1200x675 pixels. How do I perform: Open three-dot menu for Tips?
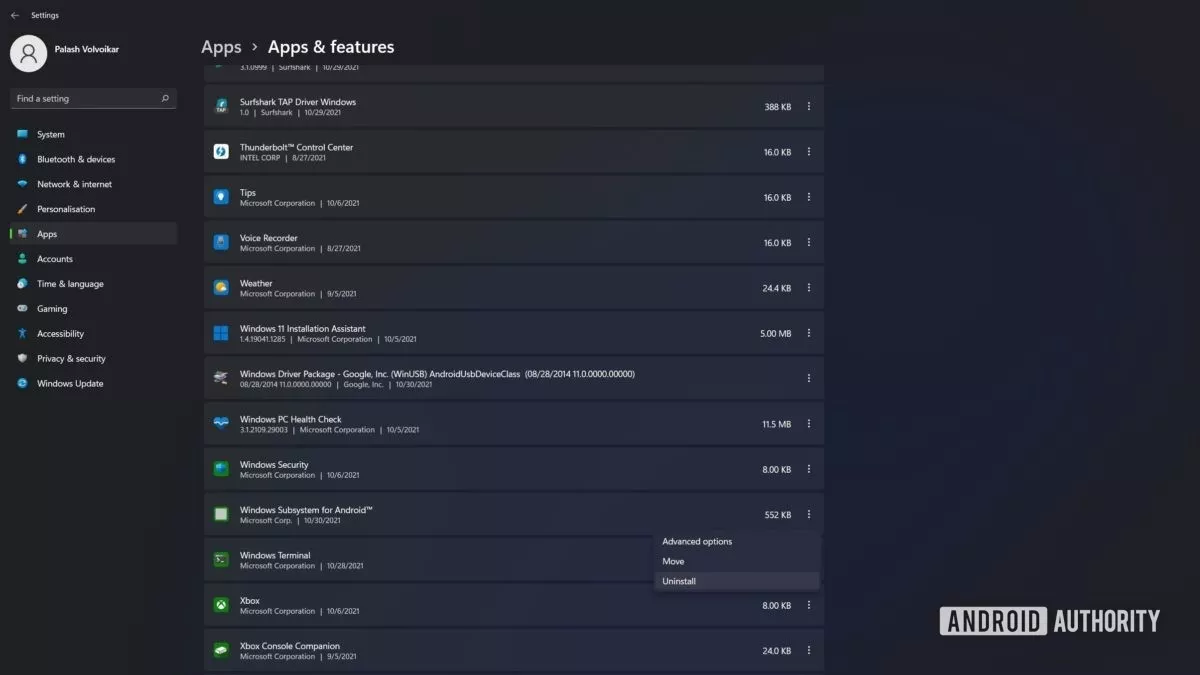pyautogui.click(x=809, y=197)
